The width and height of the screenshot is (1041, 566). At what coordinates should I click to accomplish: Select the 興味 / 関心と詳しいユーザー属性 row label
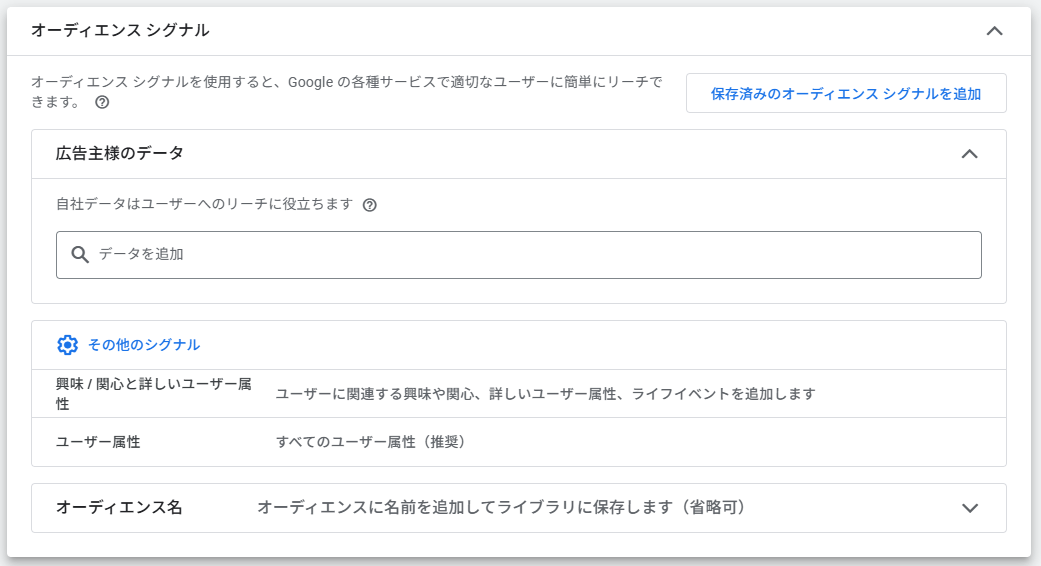click(x=153, y=394)
